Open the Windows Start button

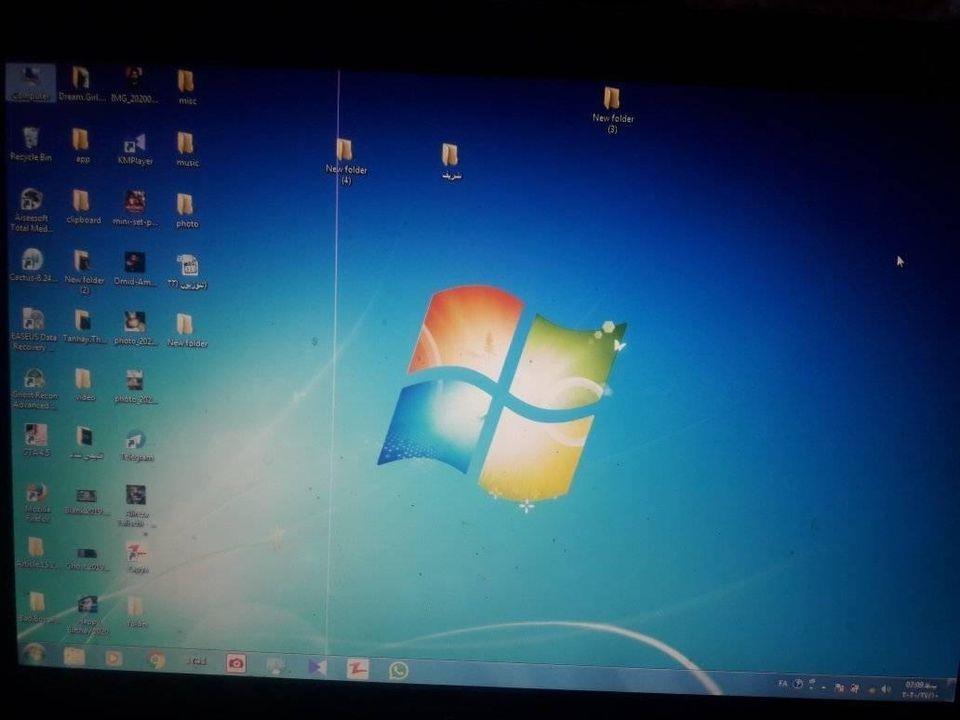coord(34,653)
